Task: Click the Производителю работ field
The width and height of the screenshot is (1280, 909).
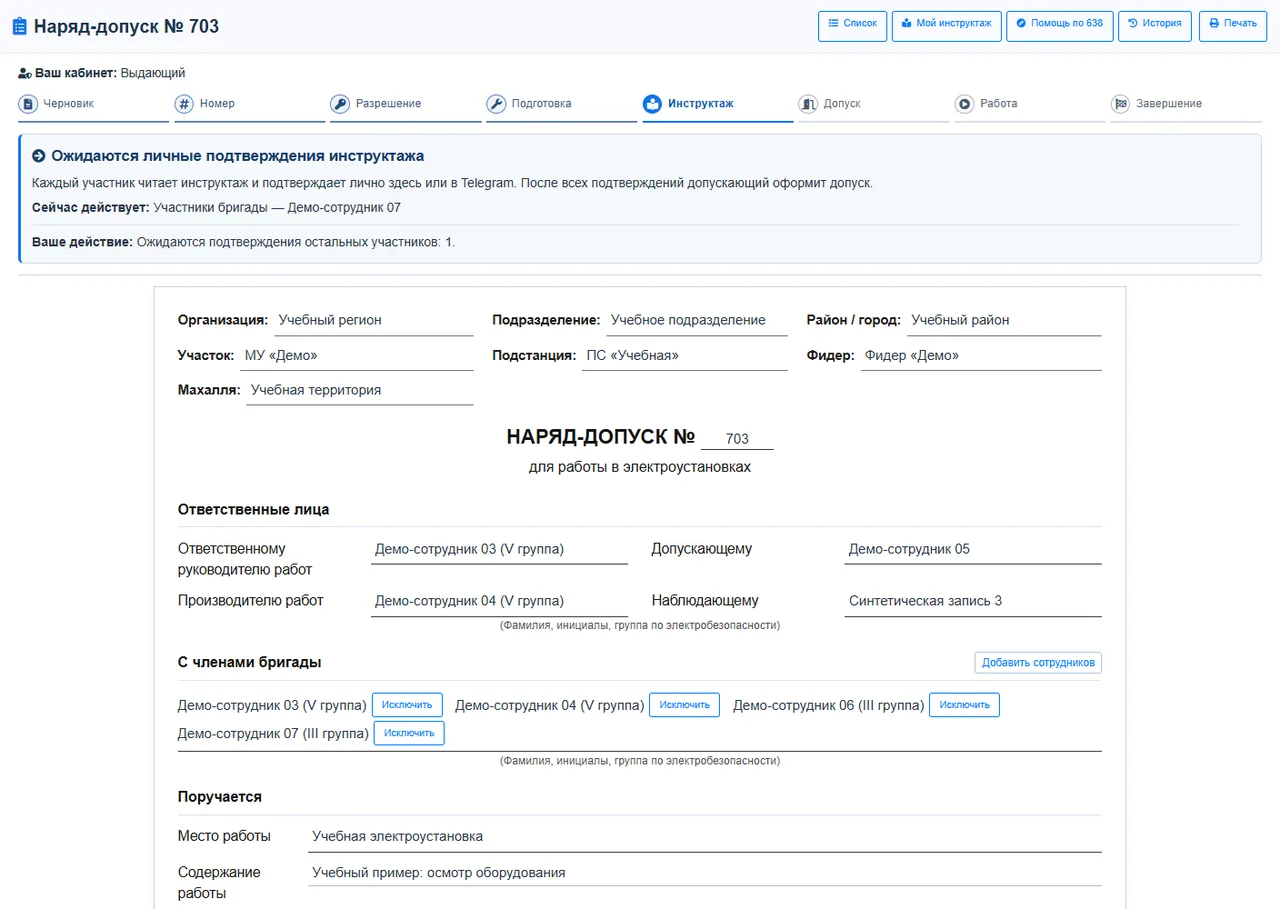Action: click(499, 602)
